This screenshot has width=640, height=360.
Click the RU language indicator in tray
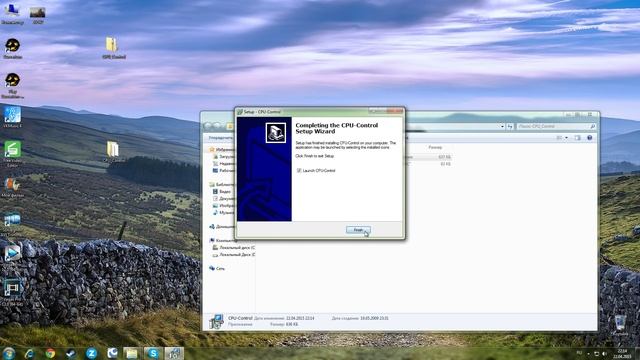(579, 353)
